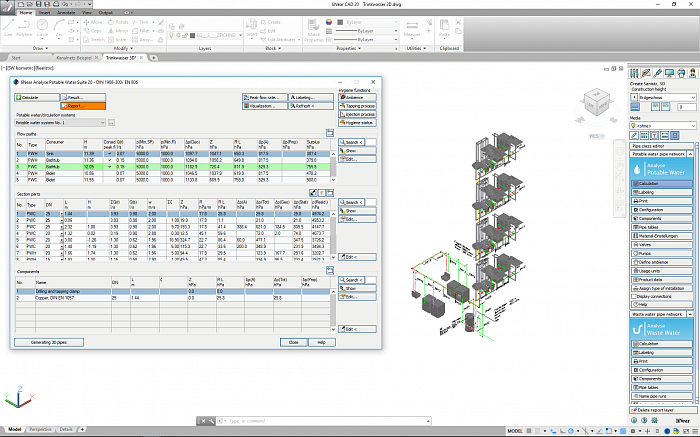Activate the Copy tool
The image size is (700, 437).
[x=92, y=31]
